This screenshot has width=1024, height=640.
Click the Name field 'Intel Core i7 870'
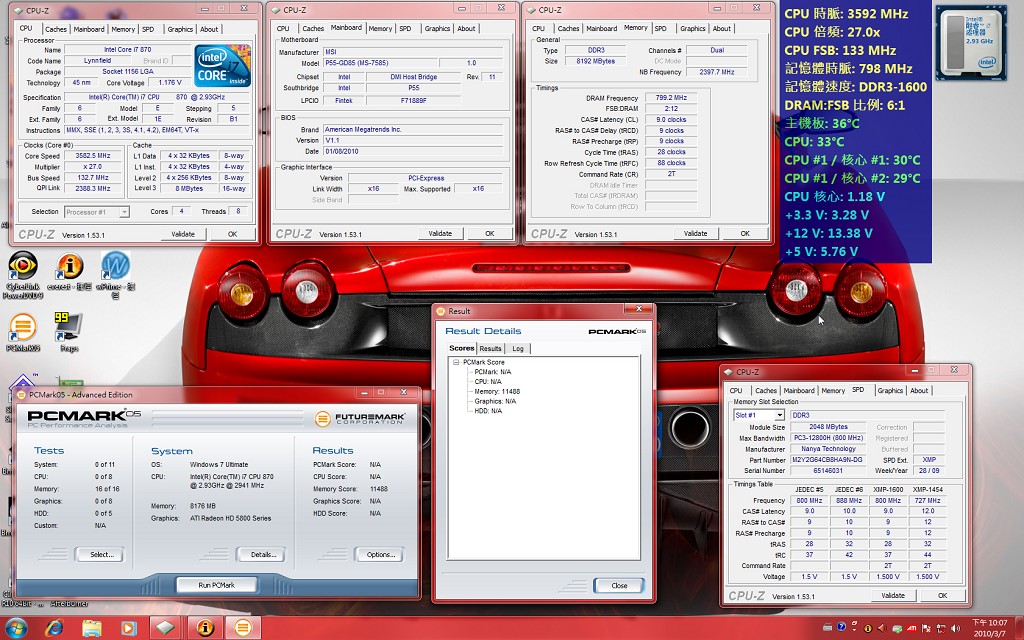tap(127, 50)
